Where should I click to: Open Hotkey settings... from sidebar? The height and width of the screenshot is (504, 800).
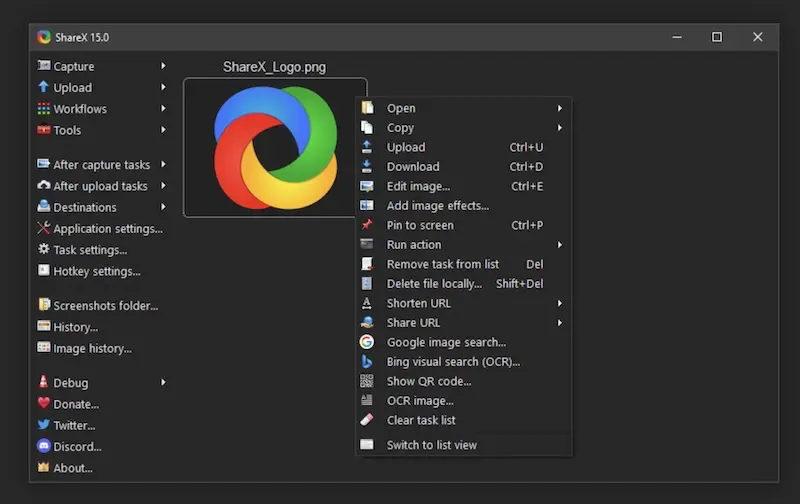point(89,271)
